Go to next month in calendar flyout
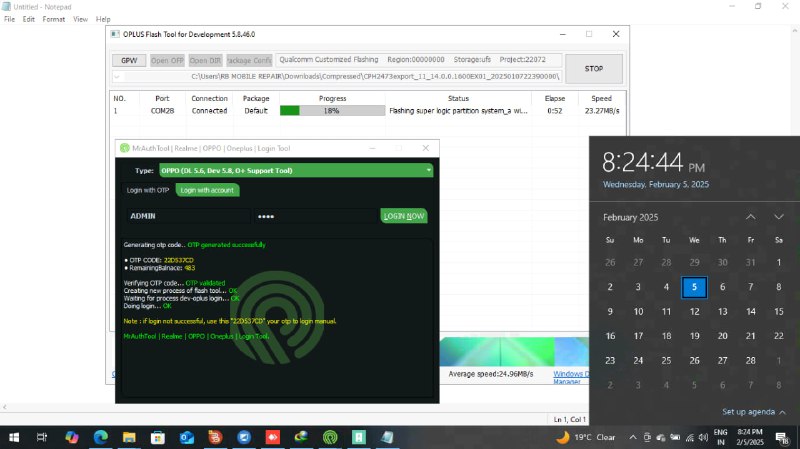This screenshot has width=800, height=449. (779, 217)
